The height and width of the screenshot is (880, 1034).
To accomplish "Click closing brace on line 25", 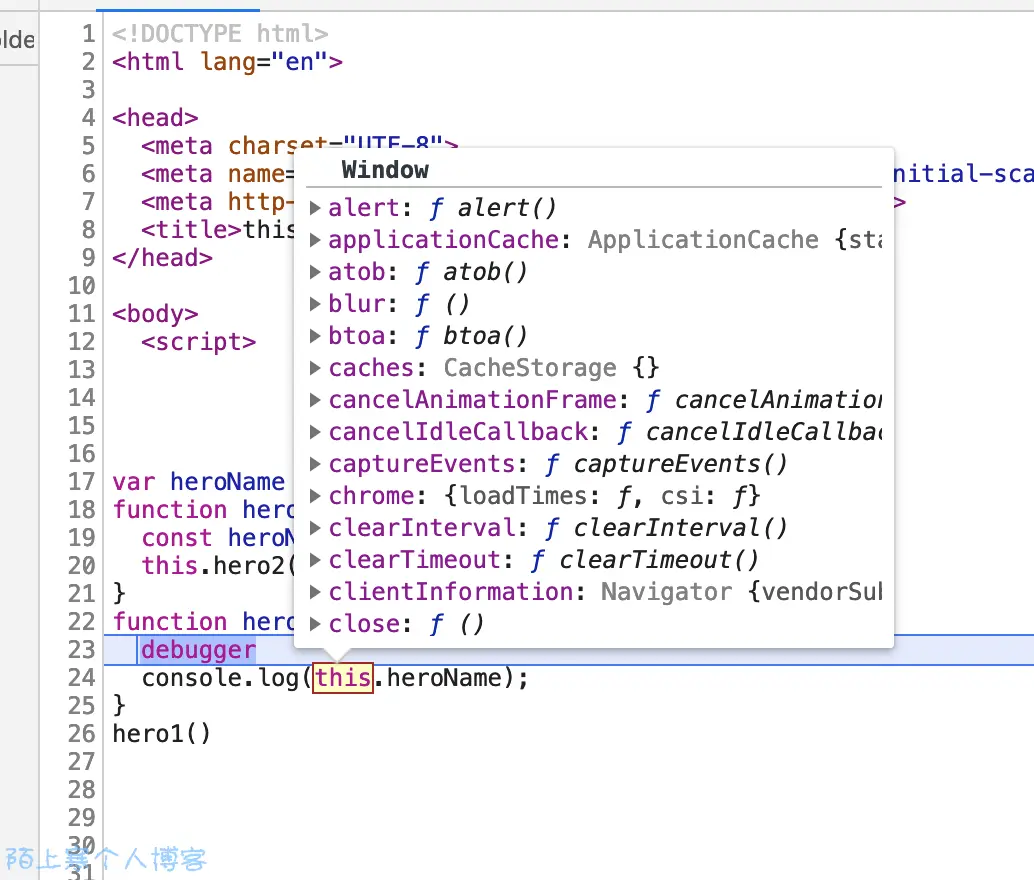I will [x=119, y=706].
